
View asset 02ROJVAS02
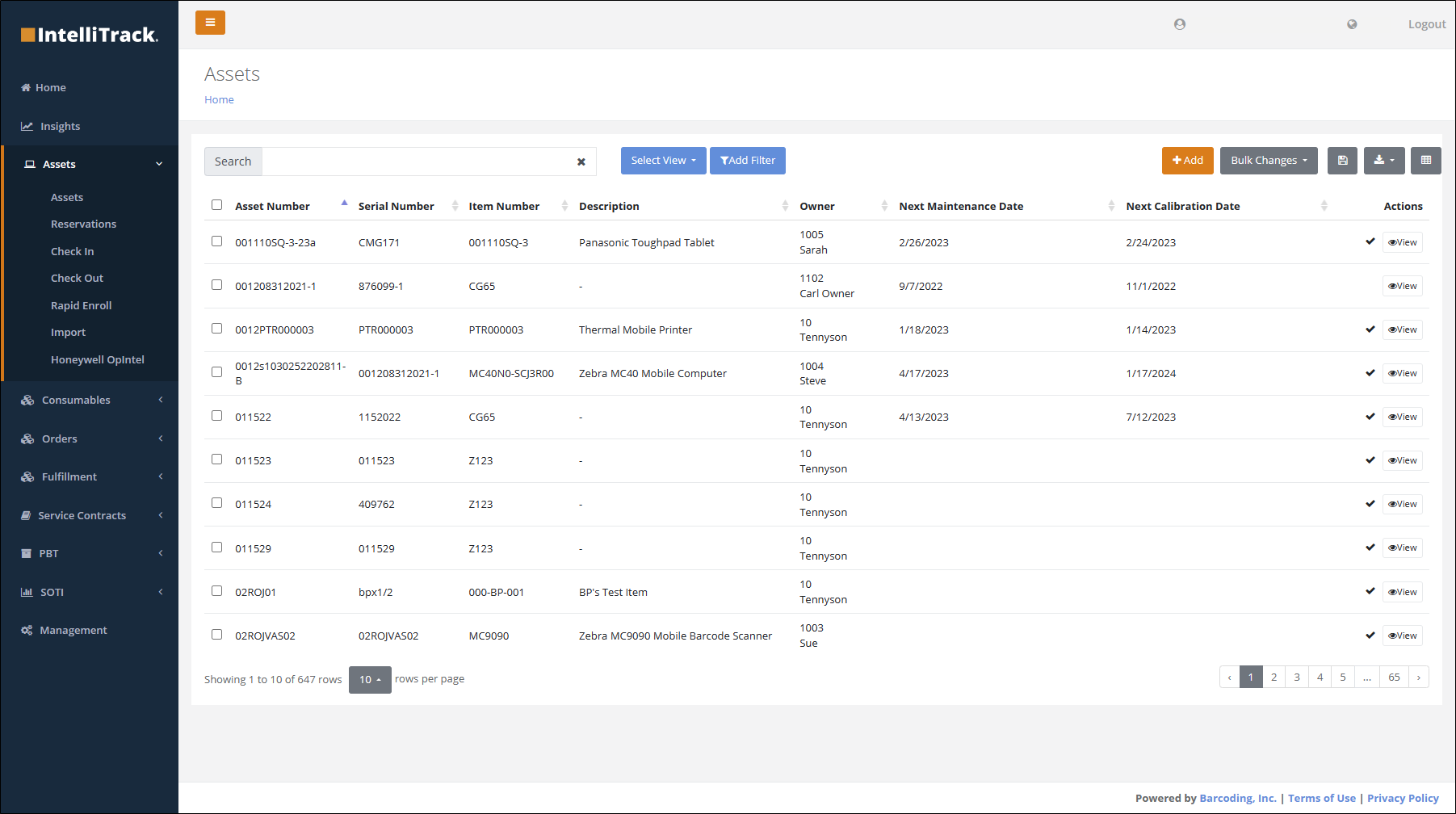coord(1403,636)
